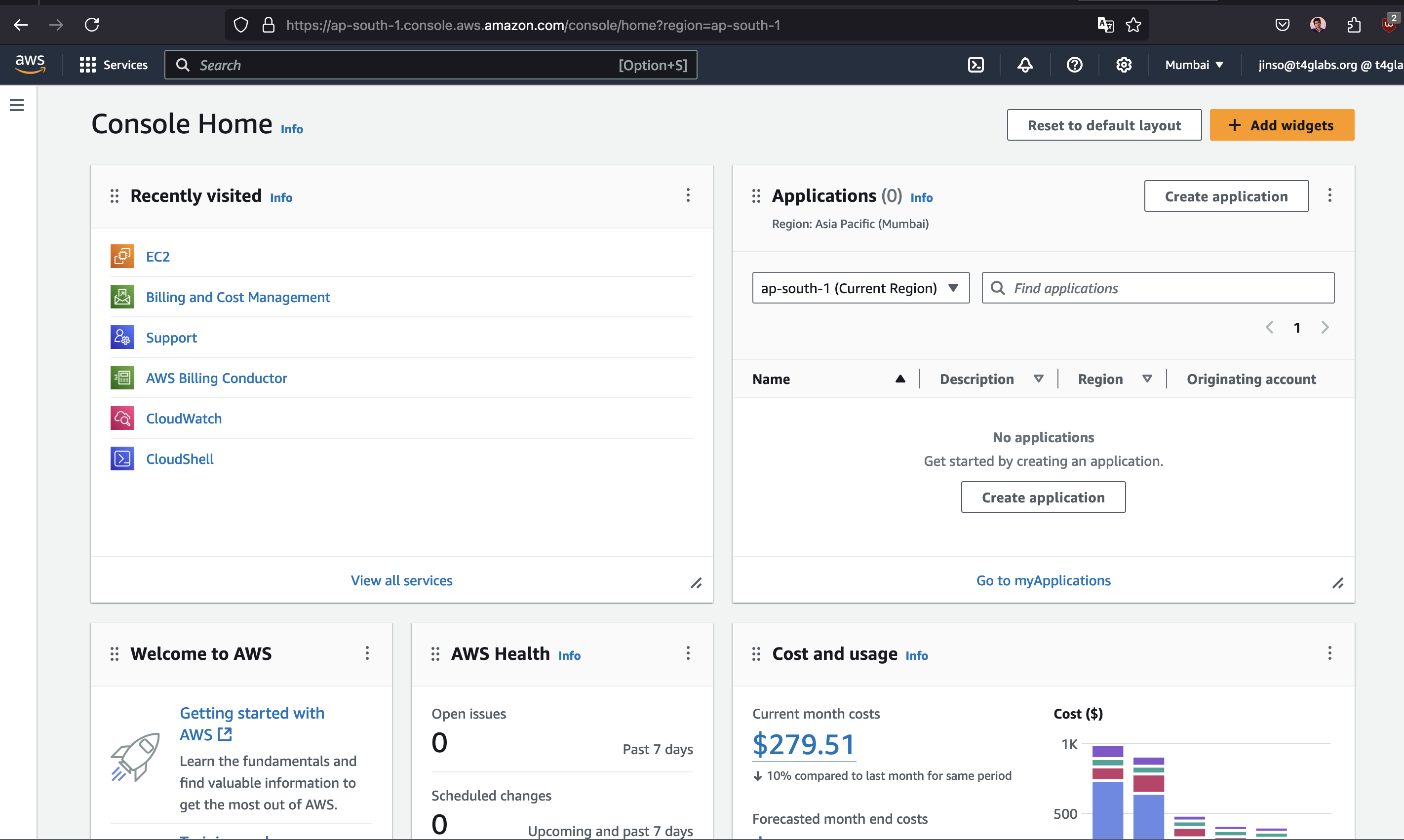Click the bookmark star in the address bar
Image resolution: width=1404 pixels, height=840 pixels.
coord(1134,24)
